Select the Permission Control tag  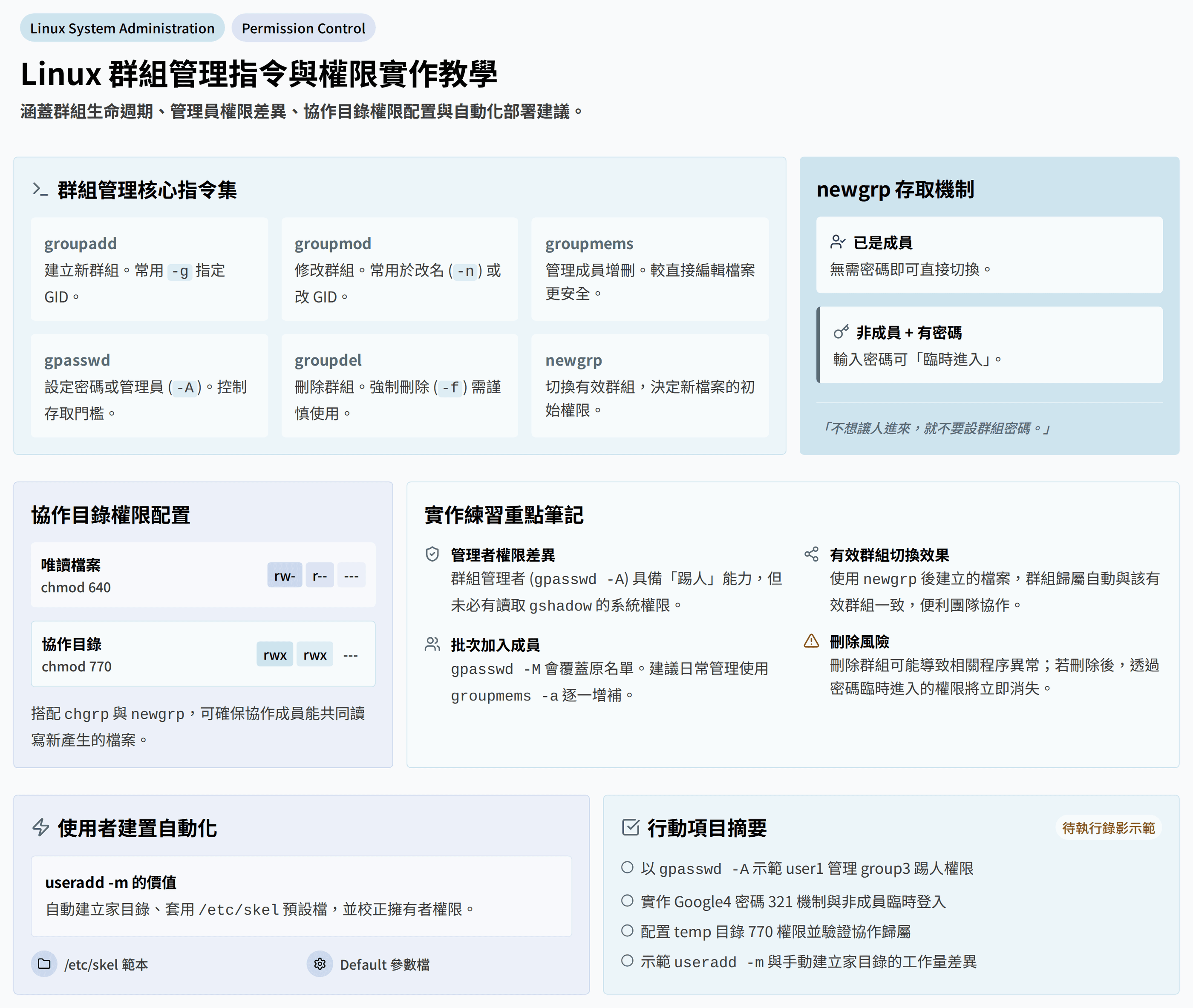[x=303, y=28]
